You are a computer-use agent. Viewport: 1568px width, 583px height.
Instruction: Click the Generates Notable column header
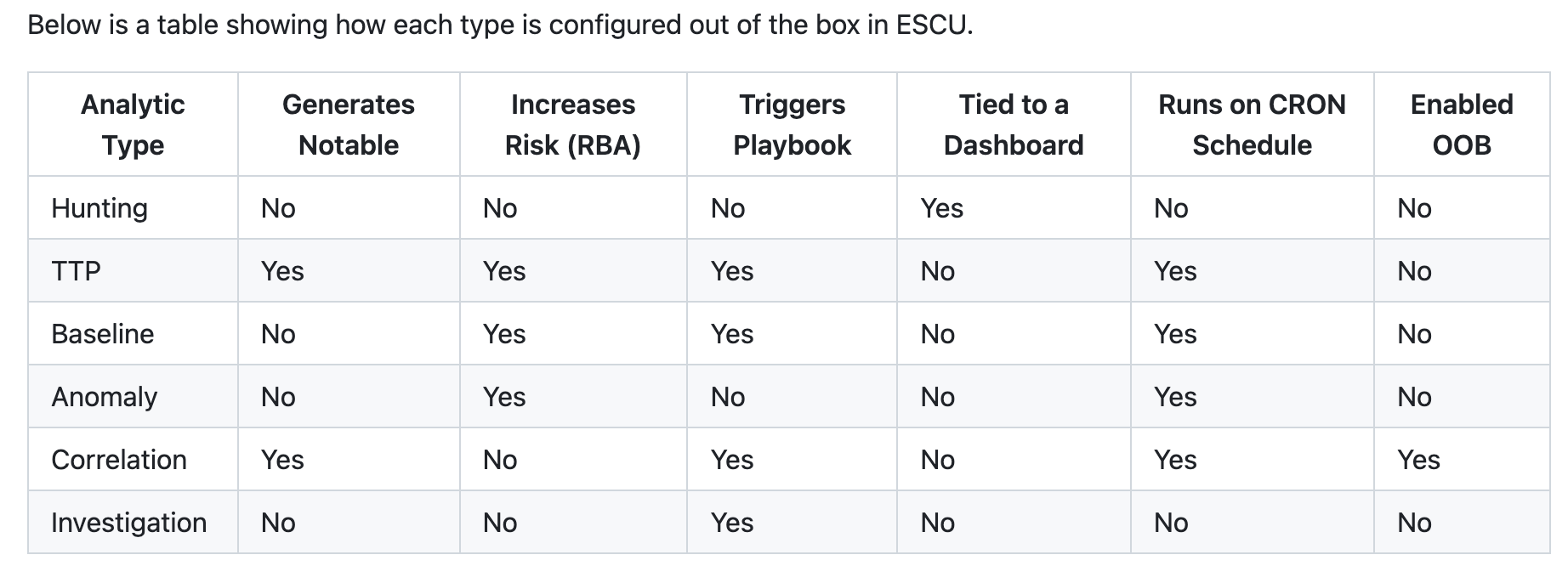[x=349, y=125]
